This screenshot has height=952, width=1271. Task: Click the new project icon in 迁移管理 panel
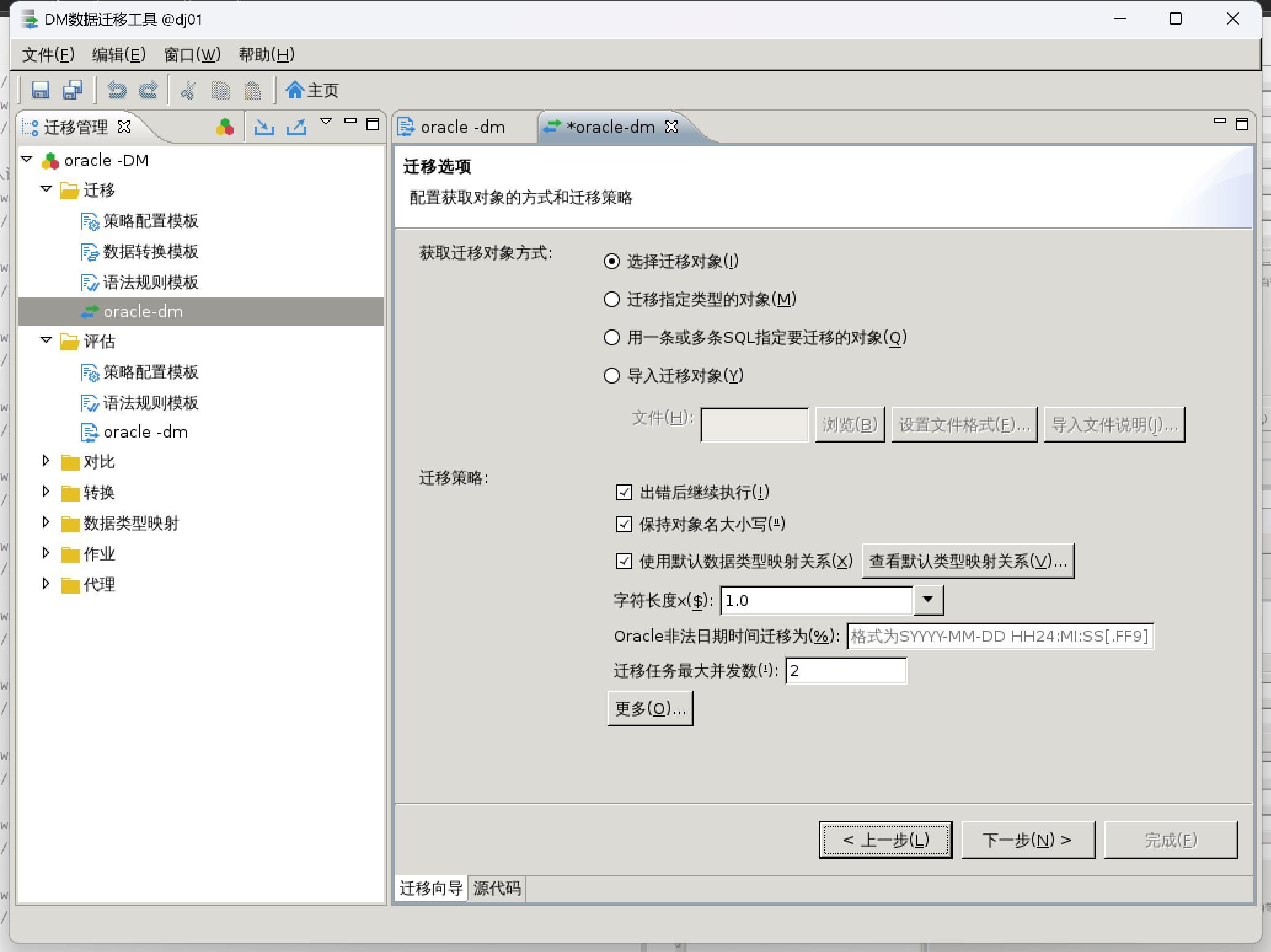pyautogui.click(x=225, y=127)
